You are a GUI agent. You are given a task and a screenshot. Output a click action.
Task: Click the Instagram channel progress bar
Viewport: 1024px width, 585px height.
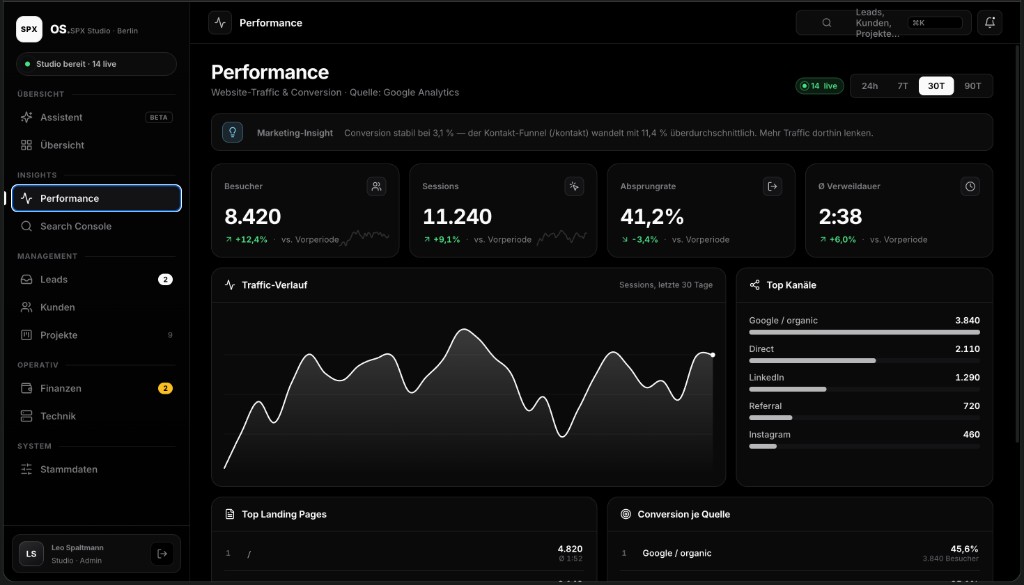(864, 447)
